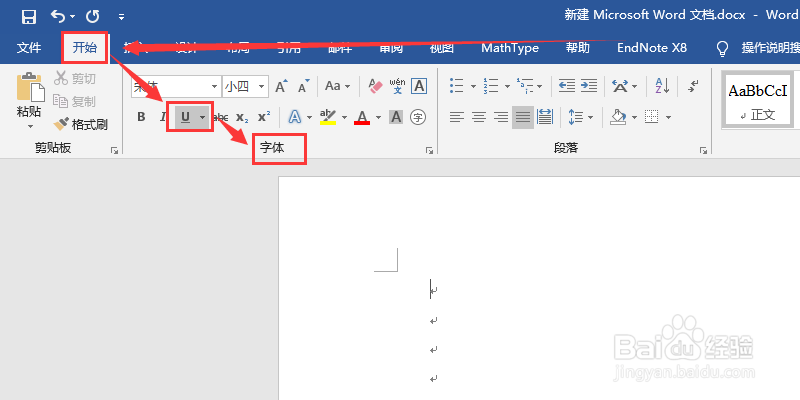Open the underline style dropdown arrow
Screen dimensions: 800x400
click(x=202, y=117)
